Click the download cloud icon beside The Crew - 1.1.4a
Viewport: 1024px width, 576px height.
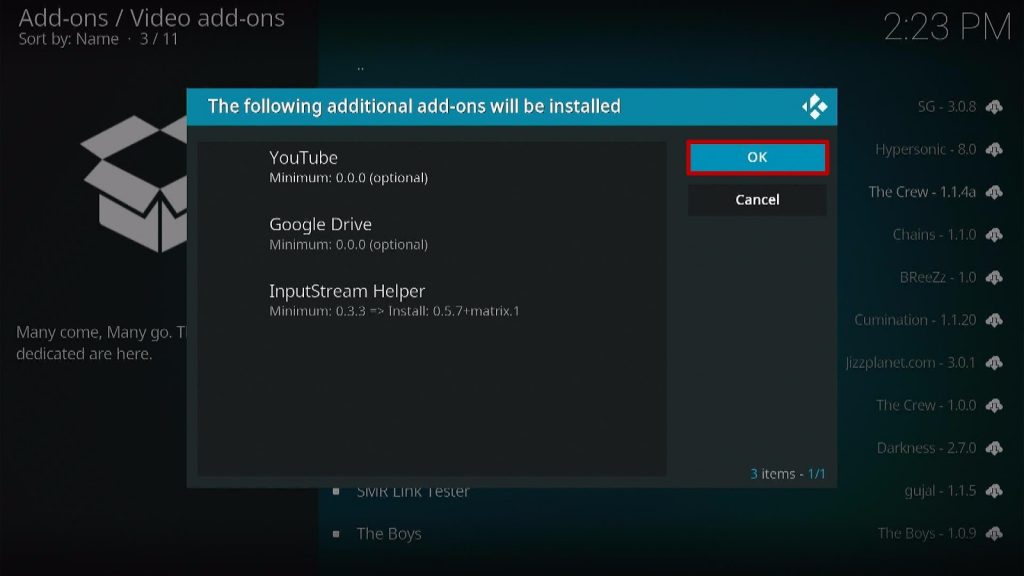(x=994, y=192)
